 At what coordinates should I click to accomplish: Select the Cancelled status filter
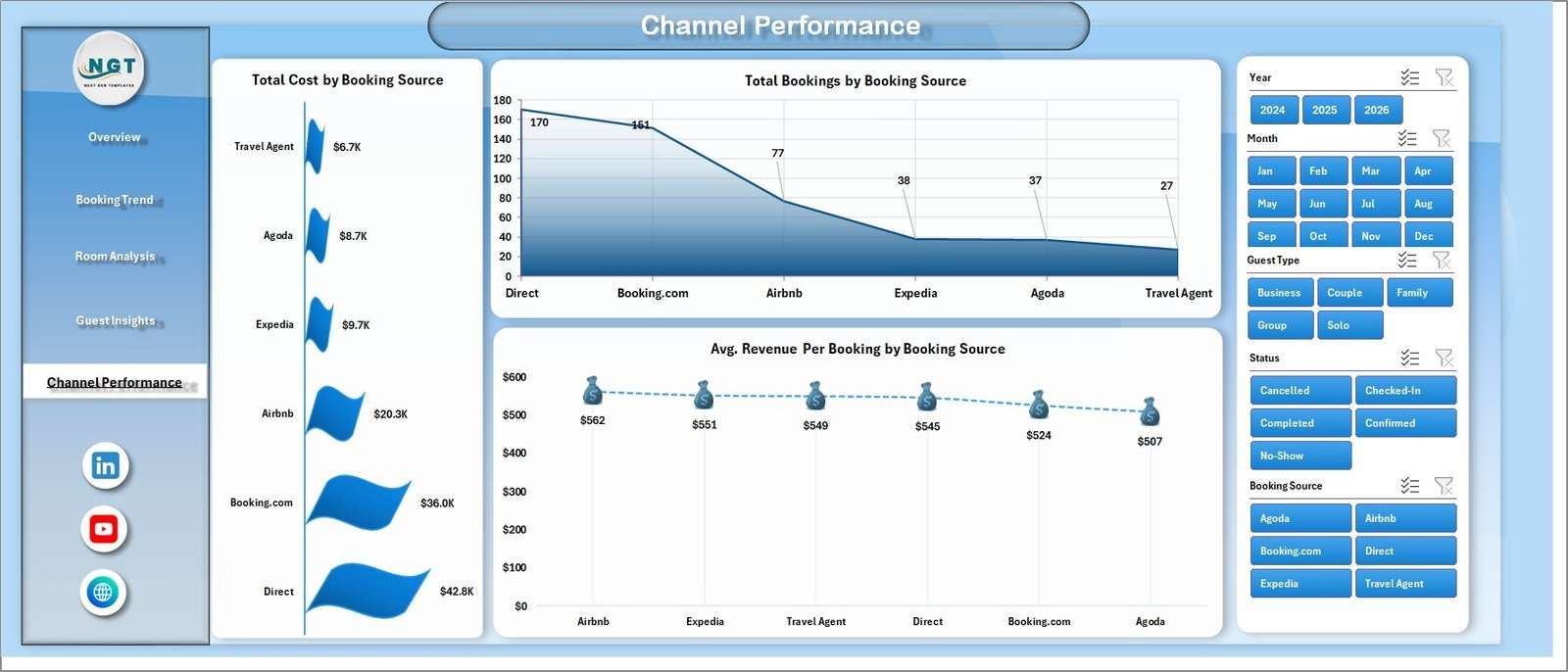1299,390
